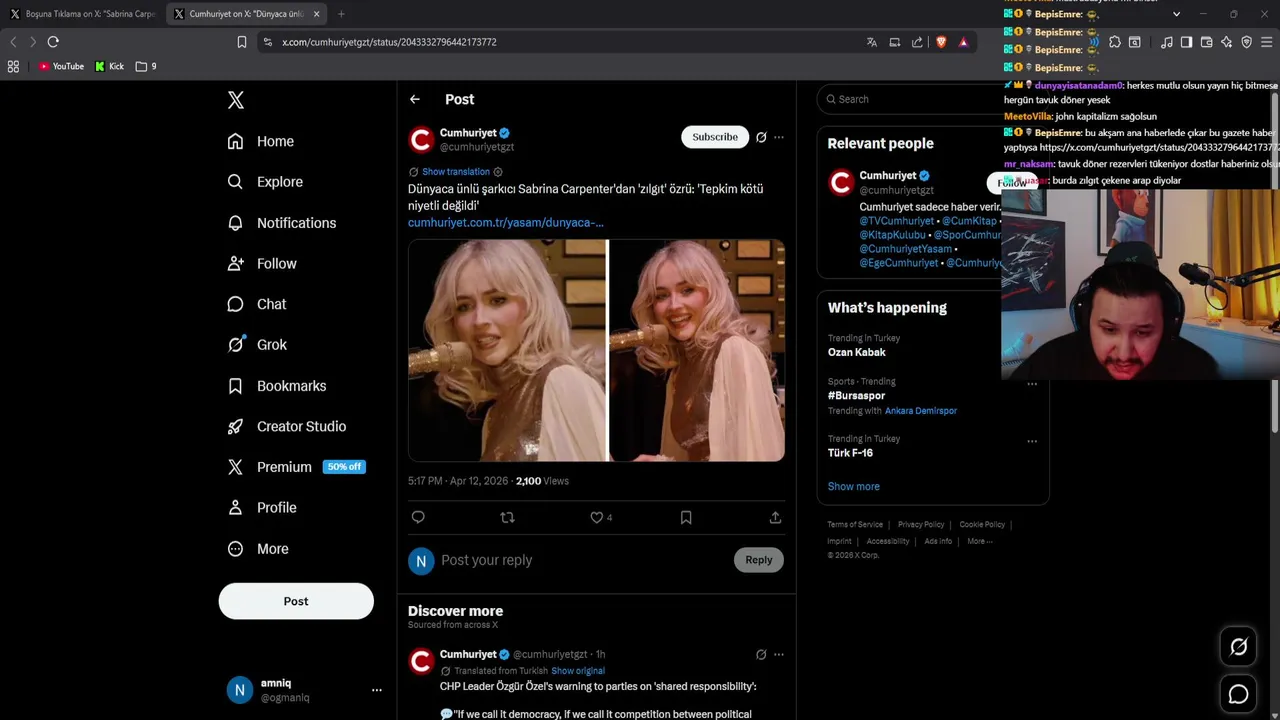Open Notifications in the sidebar
The image size is (1280, 720).
282,223
